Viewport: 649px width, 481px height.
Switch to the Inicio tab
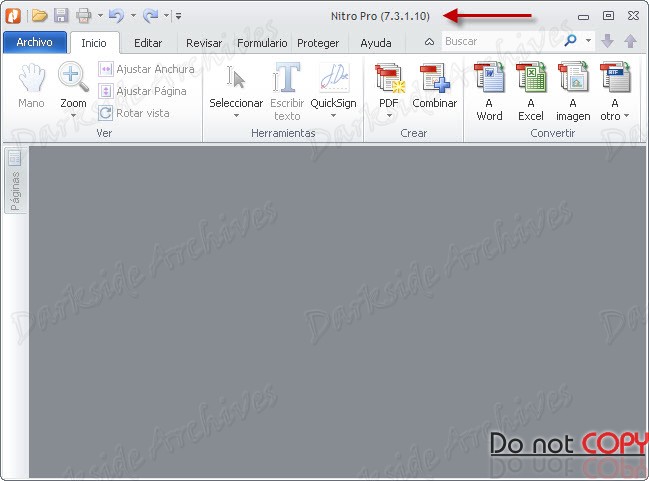[x=94, y=43]
